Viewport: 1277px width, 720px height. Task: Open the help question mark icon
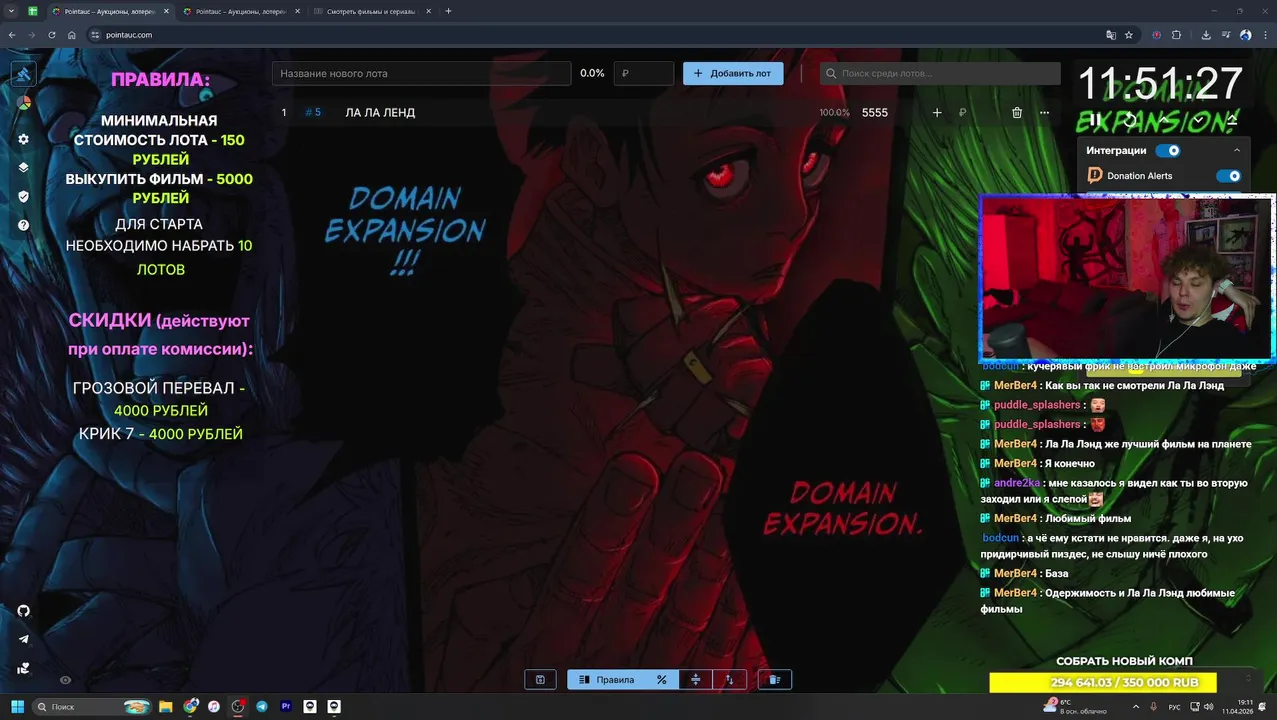(x=23, y=225)
